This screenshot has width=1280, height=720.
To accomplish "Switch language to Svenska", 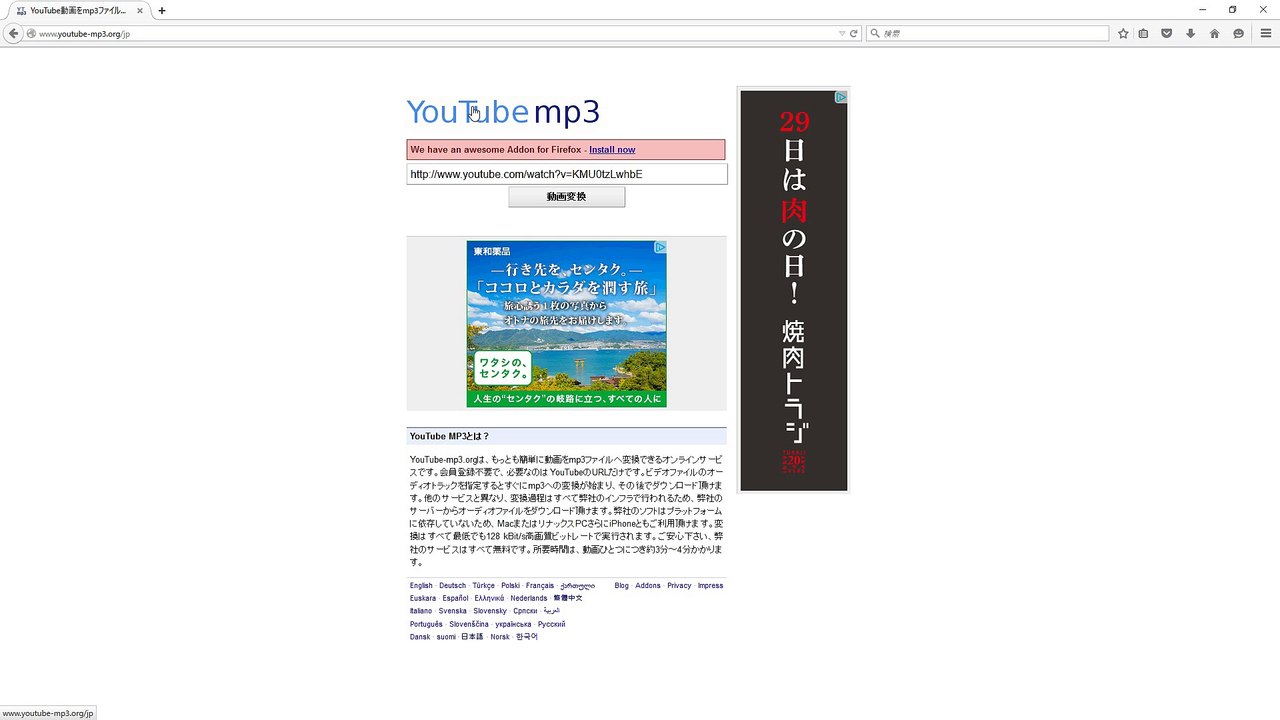I will click(x=453, y=611).
